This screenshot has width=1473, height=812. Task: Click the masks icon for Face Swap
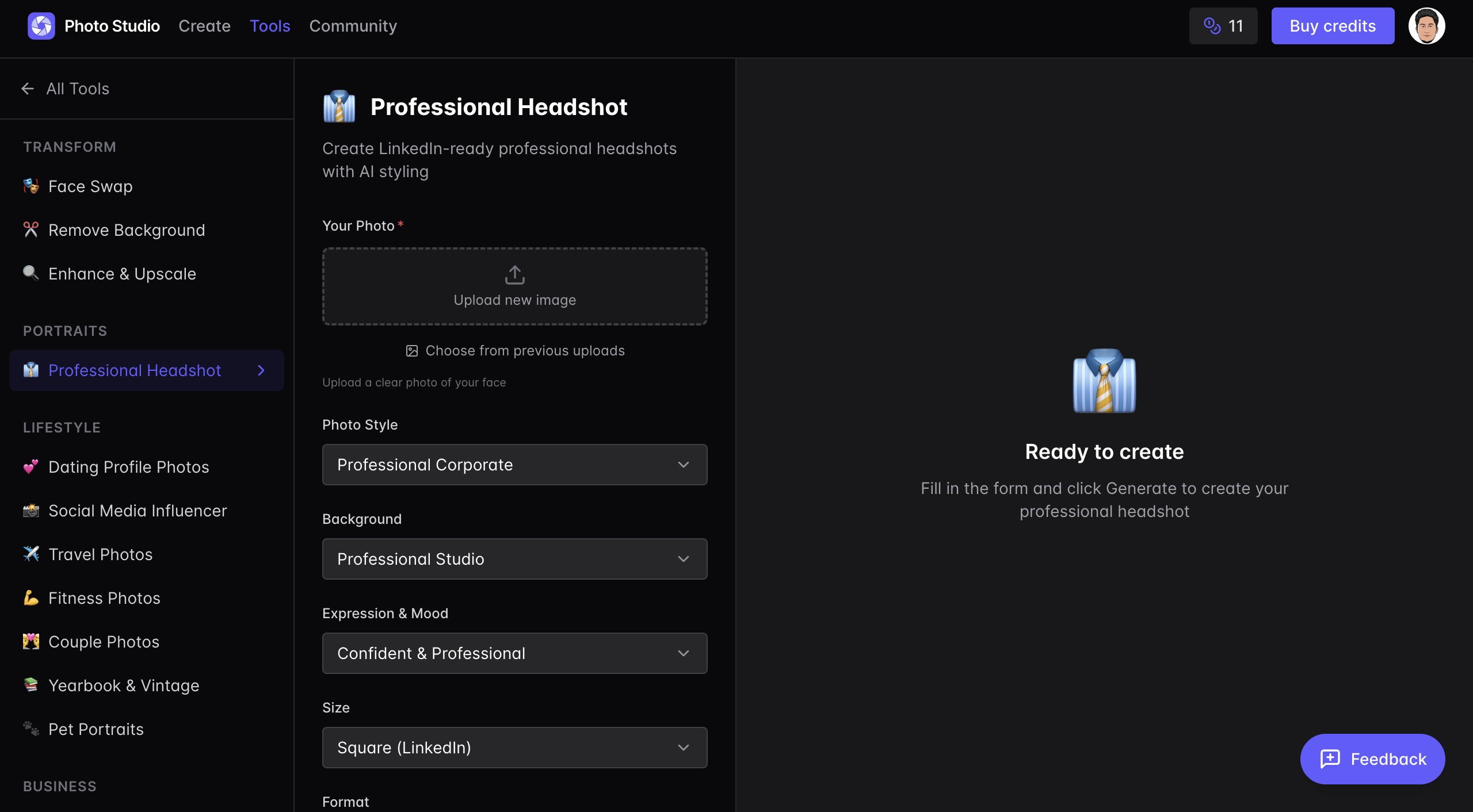point(31,186)
